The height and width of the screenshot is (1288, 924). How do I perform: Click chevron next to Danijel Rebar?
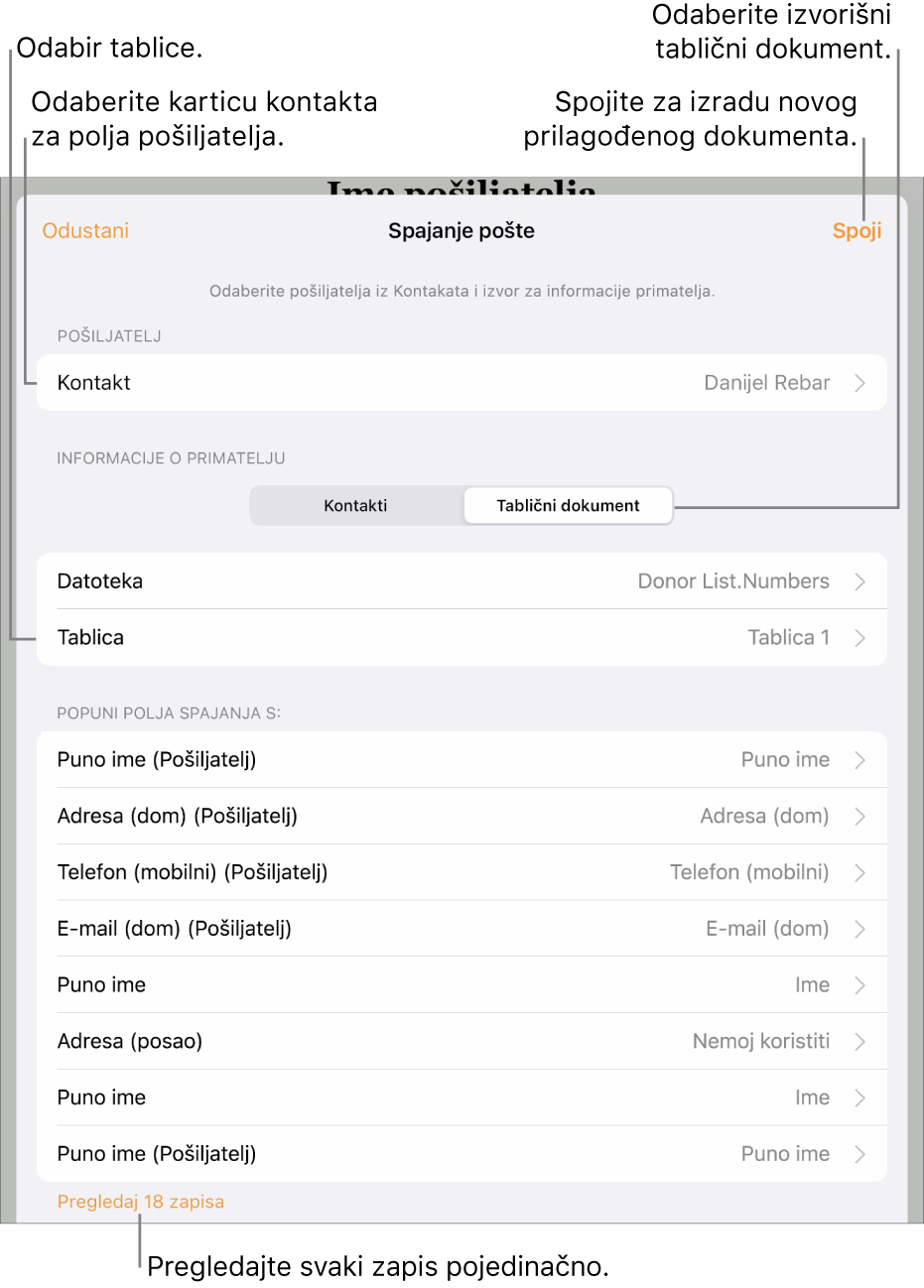coord(859,383)
